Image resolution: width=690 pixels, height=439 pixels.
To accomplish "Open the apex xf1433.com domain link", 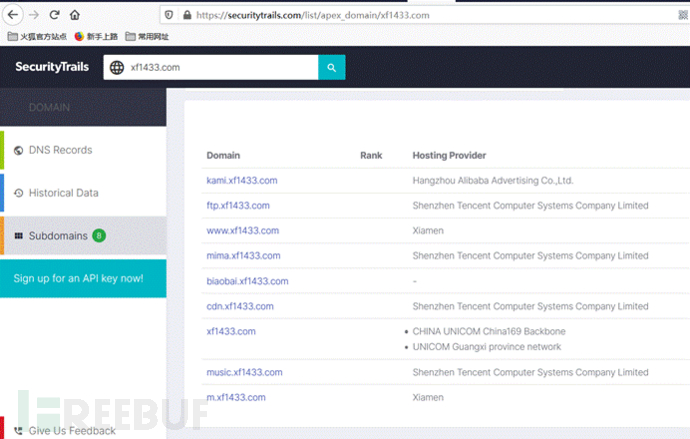I will coord(231,331).
